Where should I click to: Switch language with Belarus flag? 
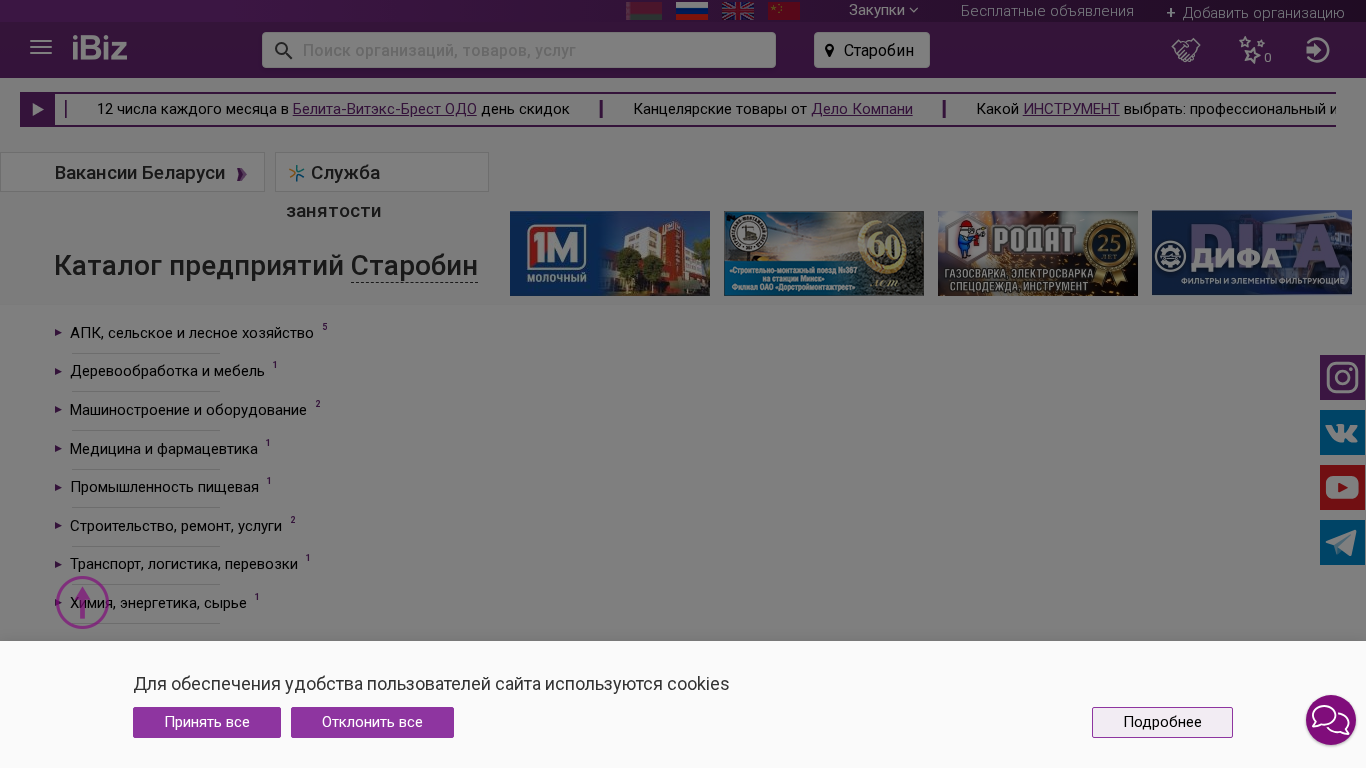644,10
